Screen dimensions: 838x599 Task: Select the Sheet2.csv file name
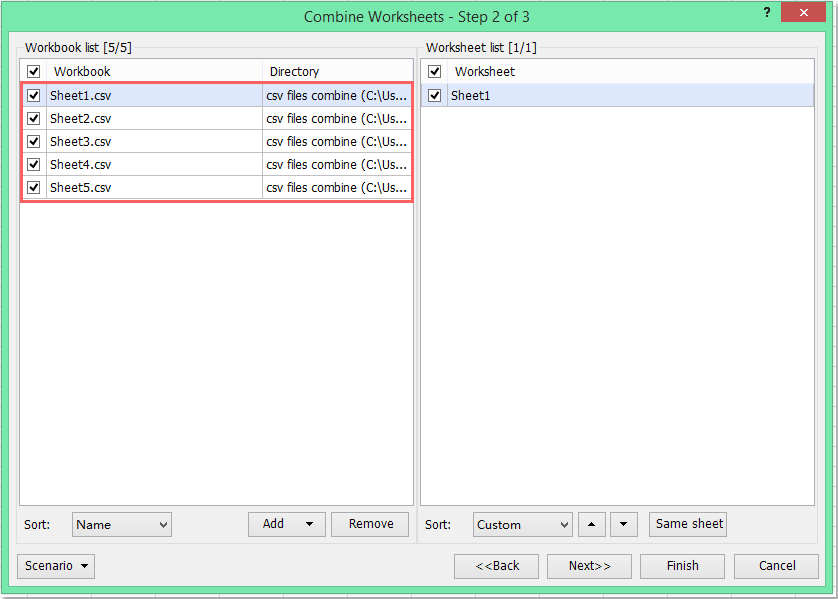(81, 119)
